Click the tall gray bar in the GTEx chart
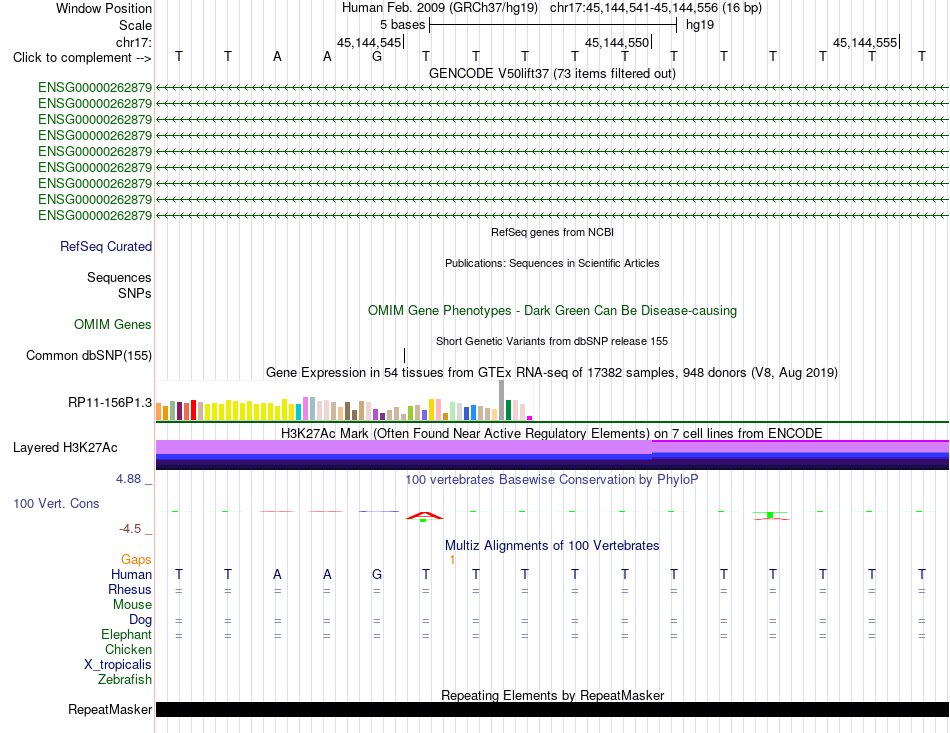The height and width of the screenshot is (733, 950). (x=501, y=400)
